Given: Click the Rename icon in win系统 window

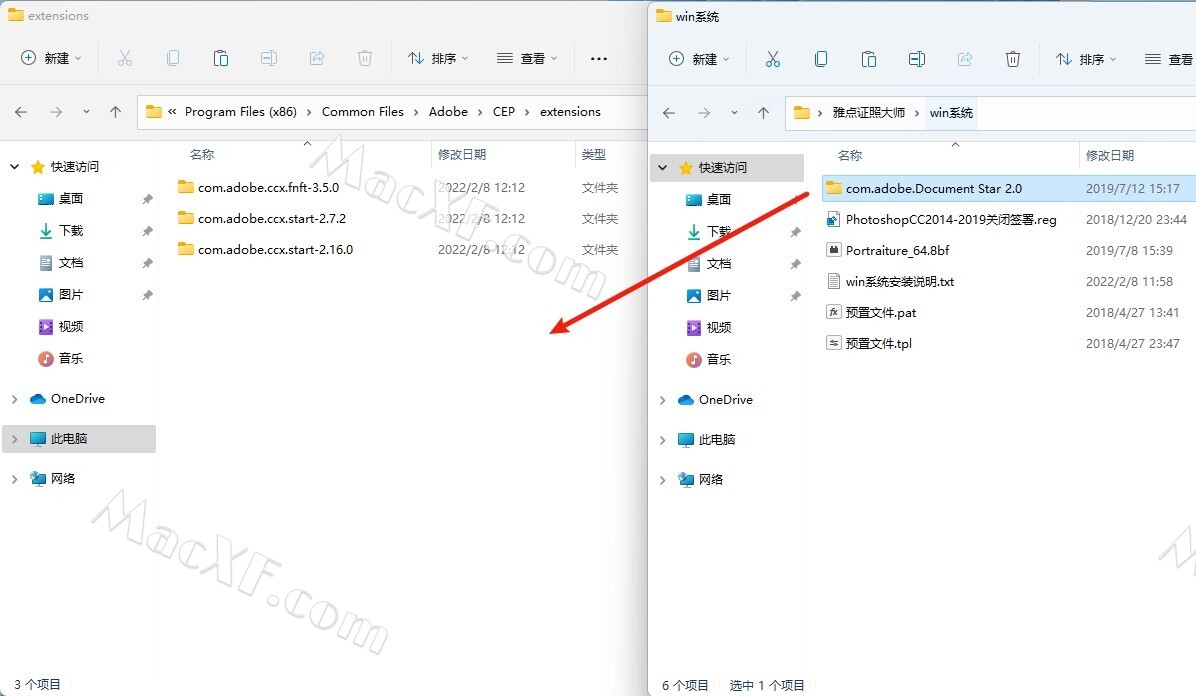Looking at the screenshot, I should [x=917, y=59].
